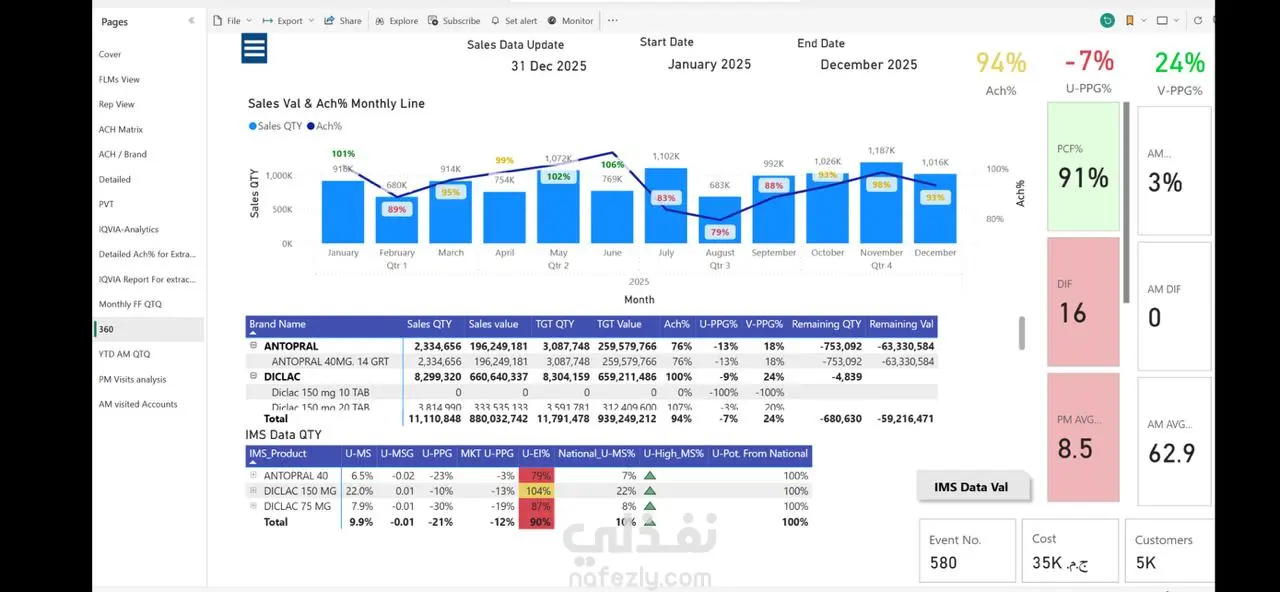Click the view mode rectangle icon
The width and height of the screenshot is (1280, 592).
[x=1162, y=21]
